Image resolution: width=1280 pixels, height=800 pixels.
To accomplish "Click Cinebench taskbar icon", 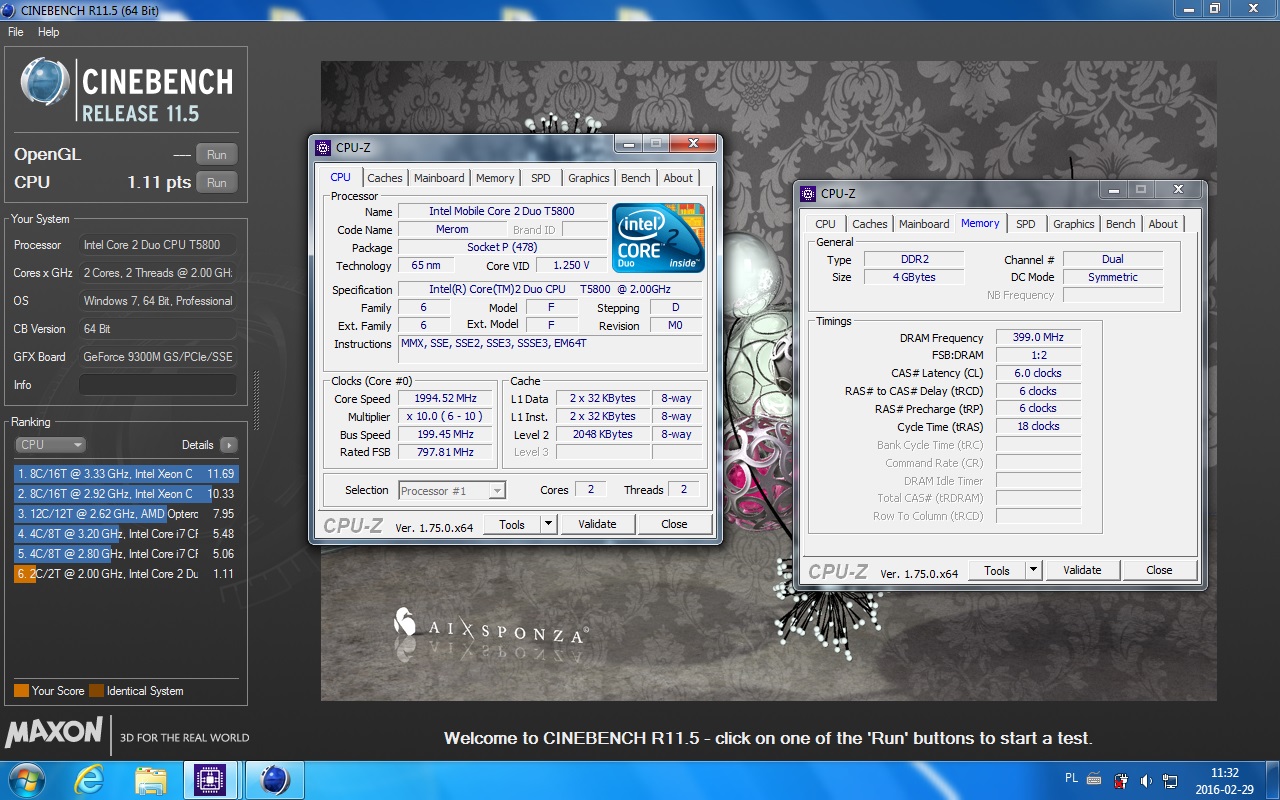I will (x=275, y=780).
